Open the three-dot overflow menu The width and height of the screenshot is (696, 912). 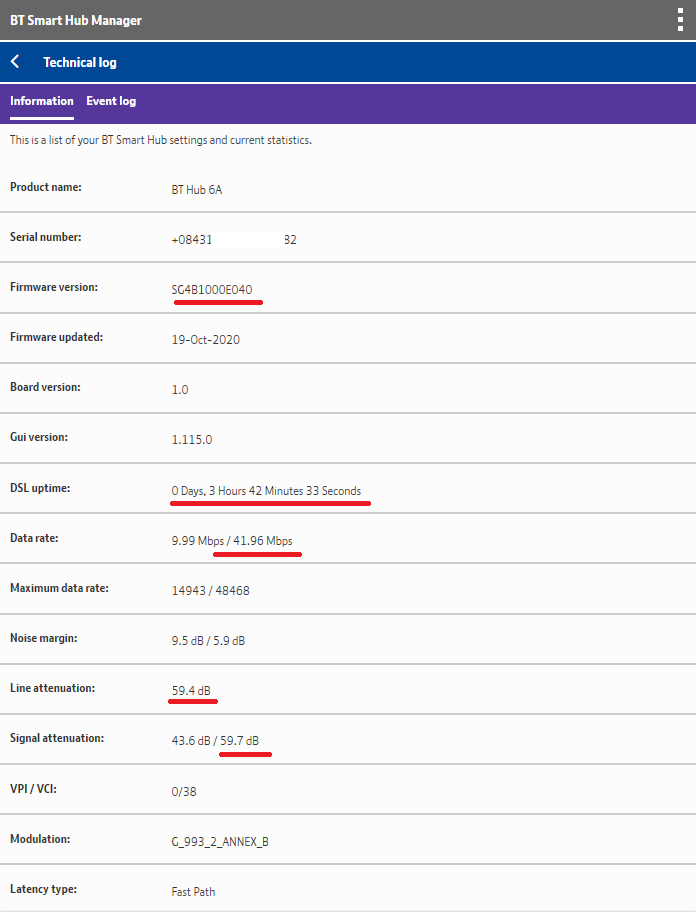[679, 18]
